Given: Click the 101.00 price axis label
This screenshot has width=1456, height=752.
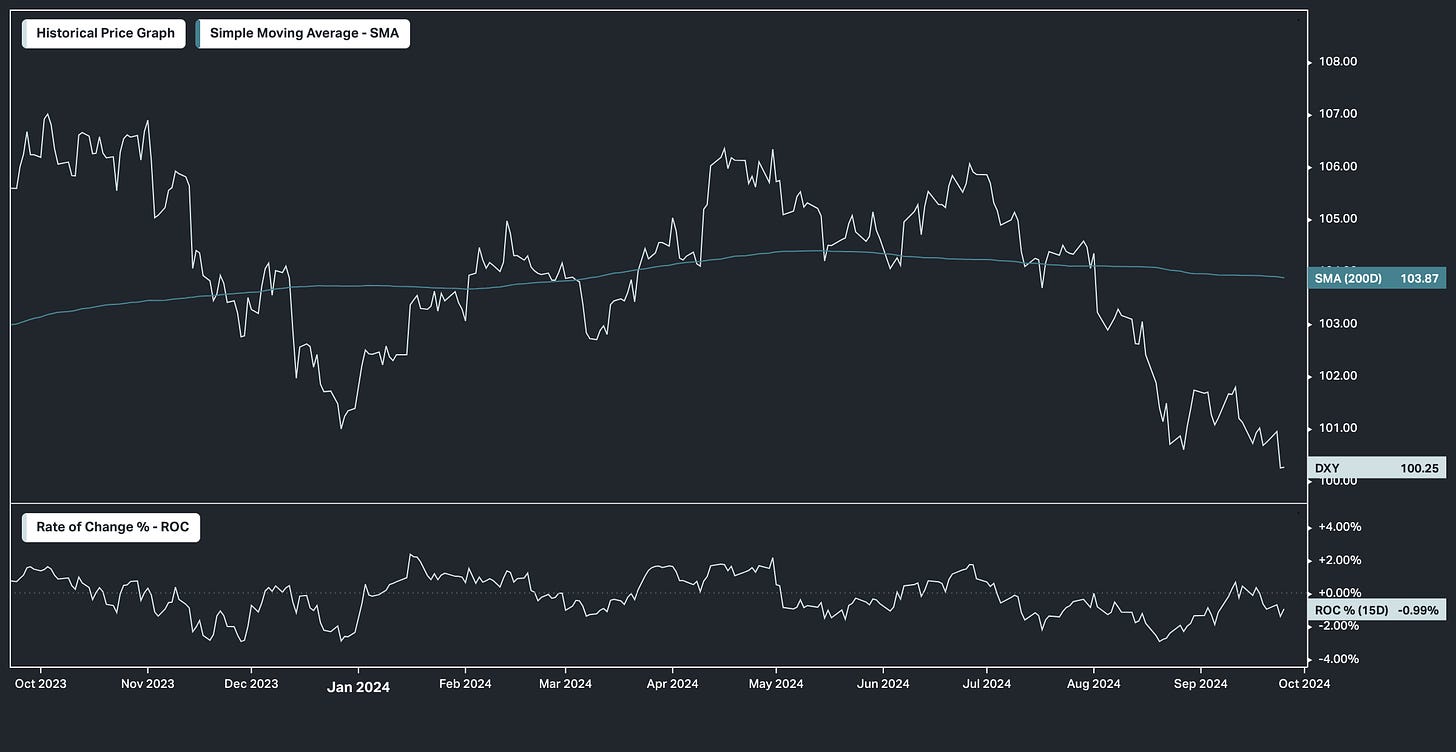Looking at the screenshot, I should pos(1340,429).
